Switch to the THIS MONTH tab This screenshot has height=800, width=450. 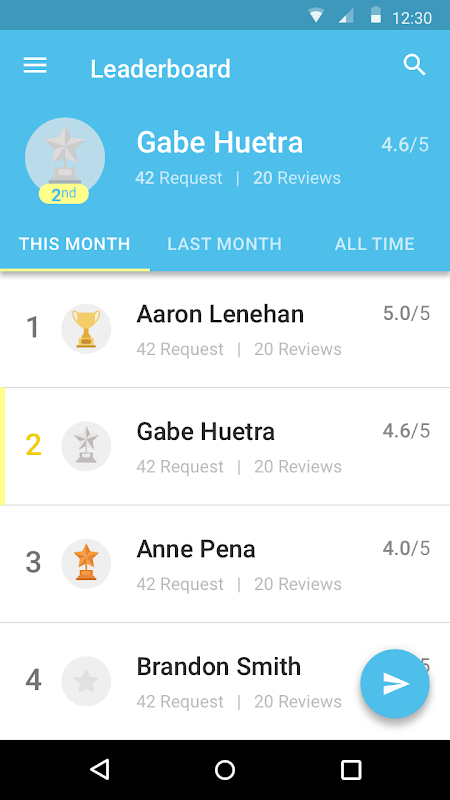coord(74,244)
